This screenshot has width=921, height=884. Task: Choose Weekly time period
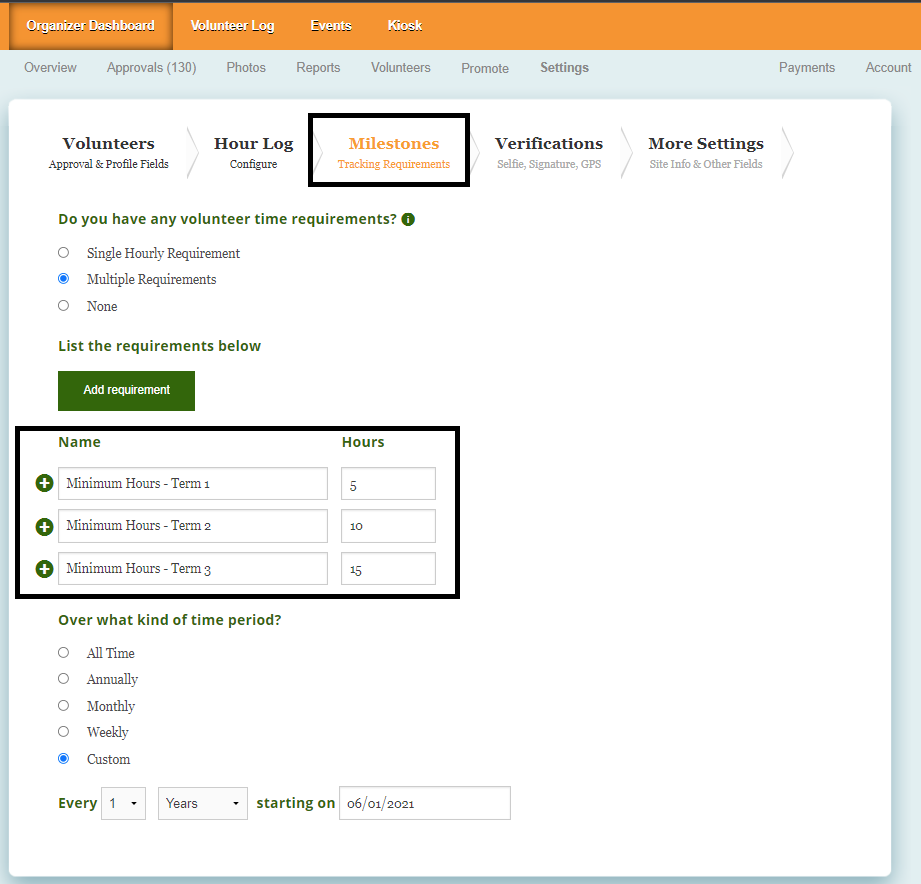63,731
